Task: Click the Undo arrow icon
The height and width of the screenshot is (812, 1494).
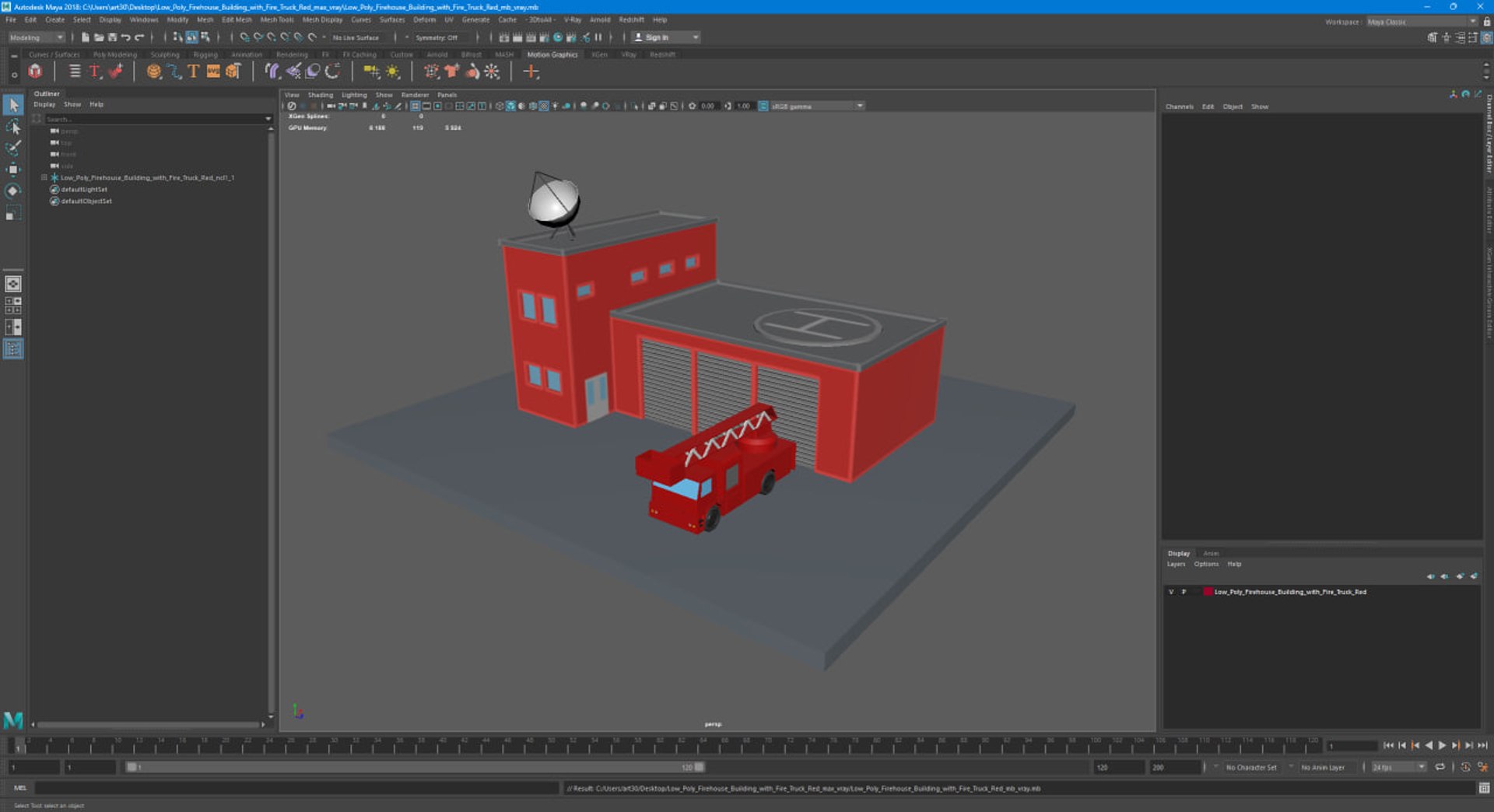Action: (x=125, y=37)
